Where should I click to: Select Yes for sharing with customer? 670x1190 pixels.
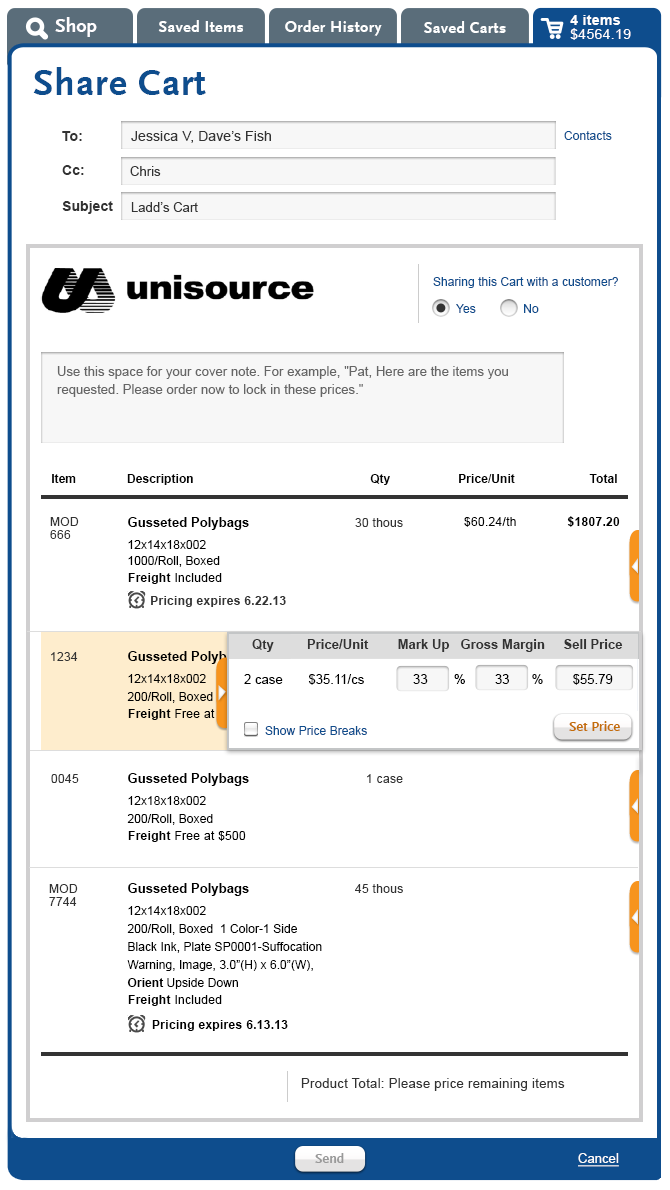pos(441,308)
